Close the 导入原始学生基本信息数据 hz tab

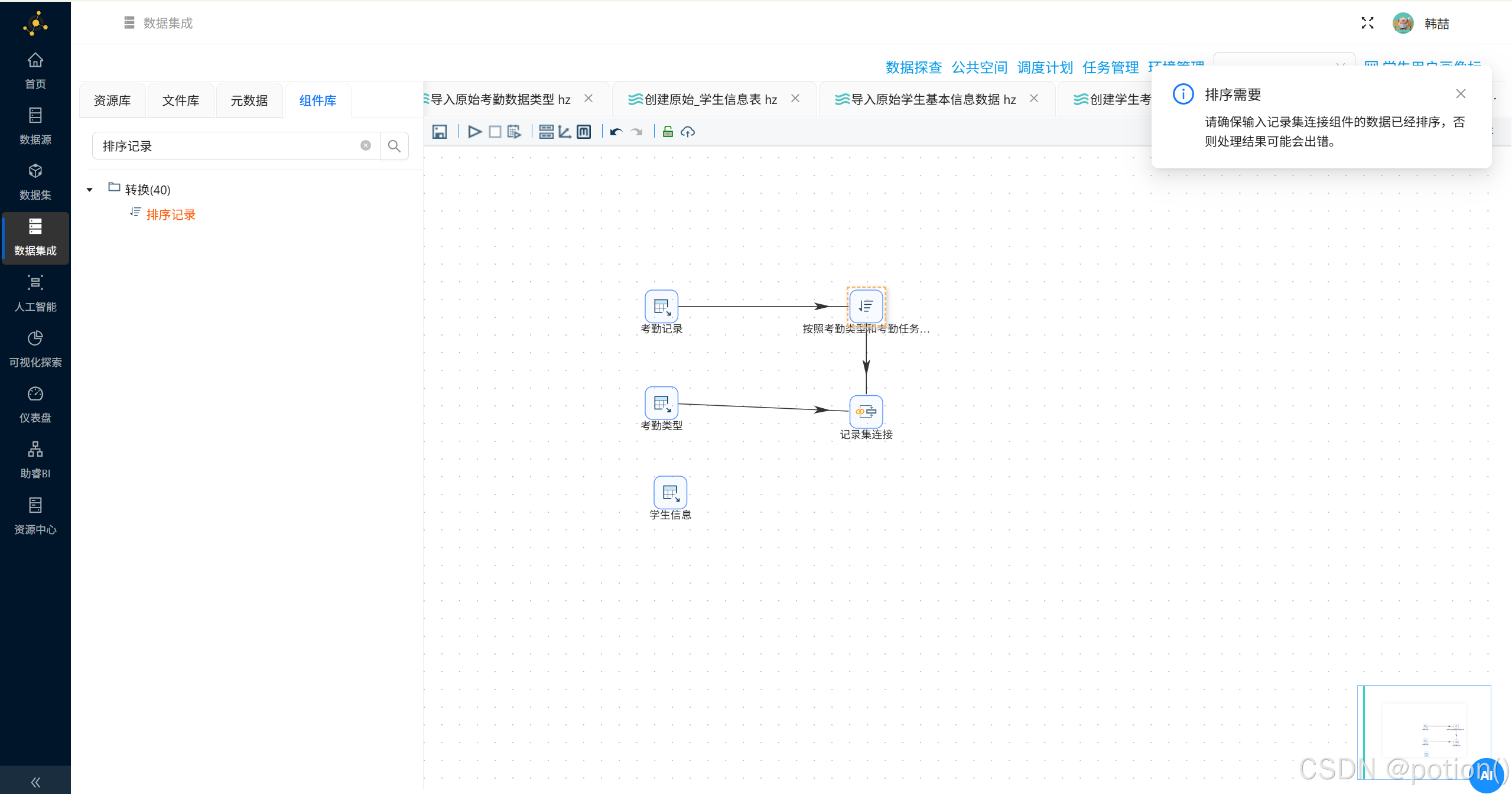click(x=1034, y=98)
